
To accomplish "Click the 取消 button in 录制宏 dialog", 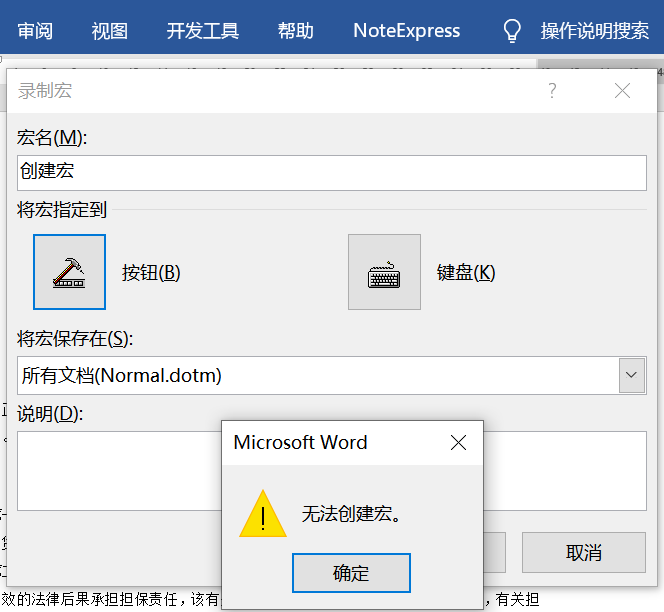I will coord(584,552).
